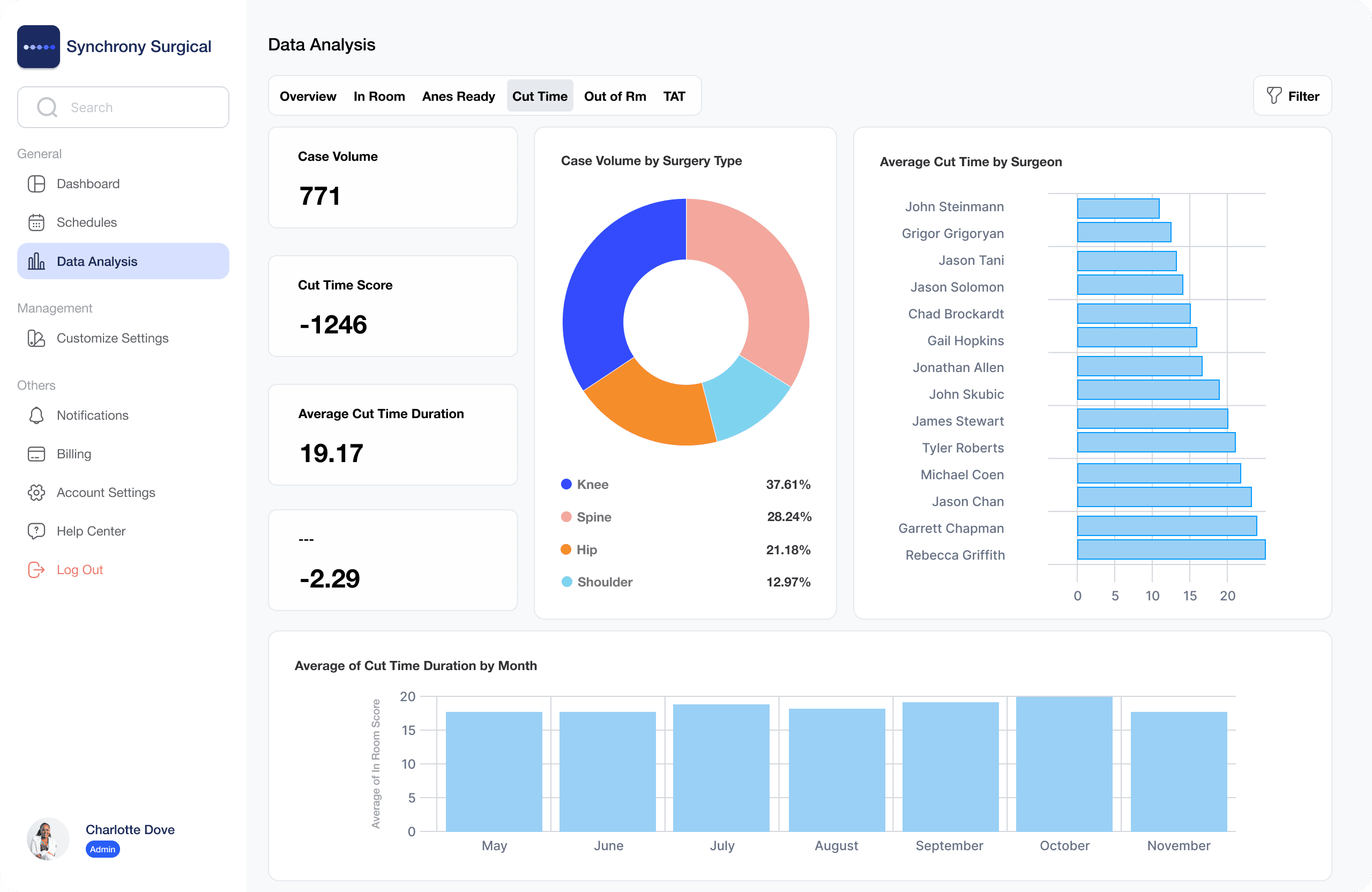This screenshot has width=1372, height=892.
Task: Click inside the Search field
Action: (138, 107)
